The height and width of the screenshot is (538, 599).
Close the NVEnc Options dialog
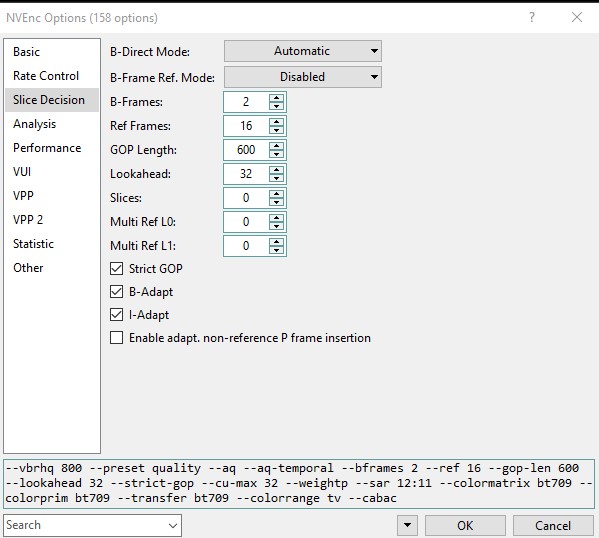coord(577,17)
